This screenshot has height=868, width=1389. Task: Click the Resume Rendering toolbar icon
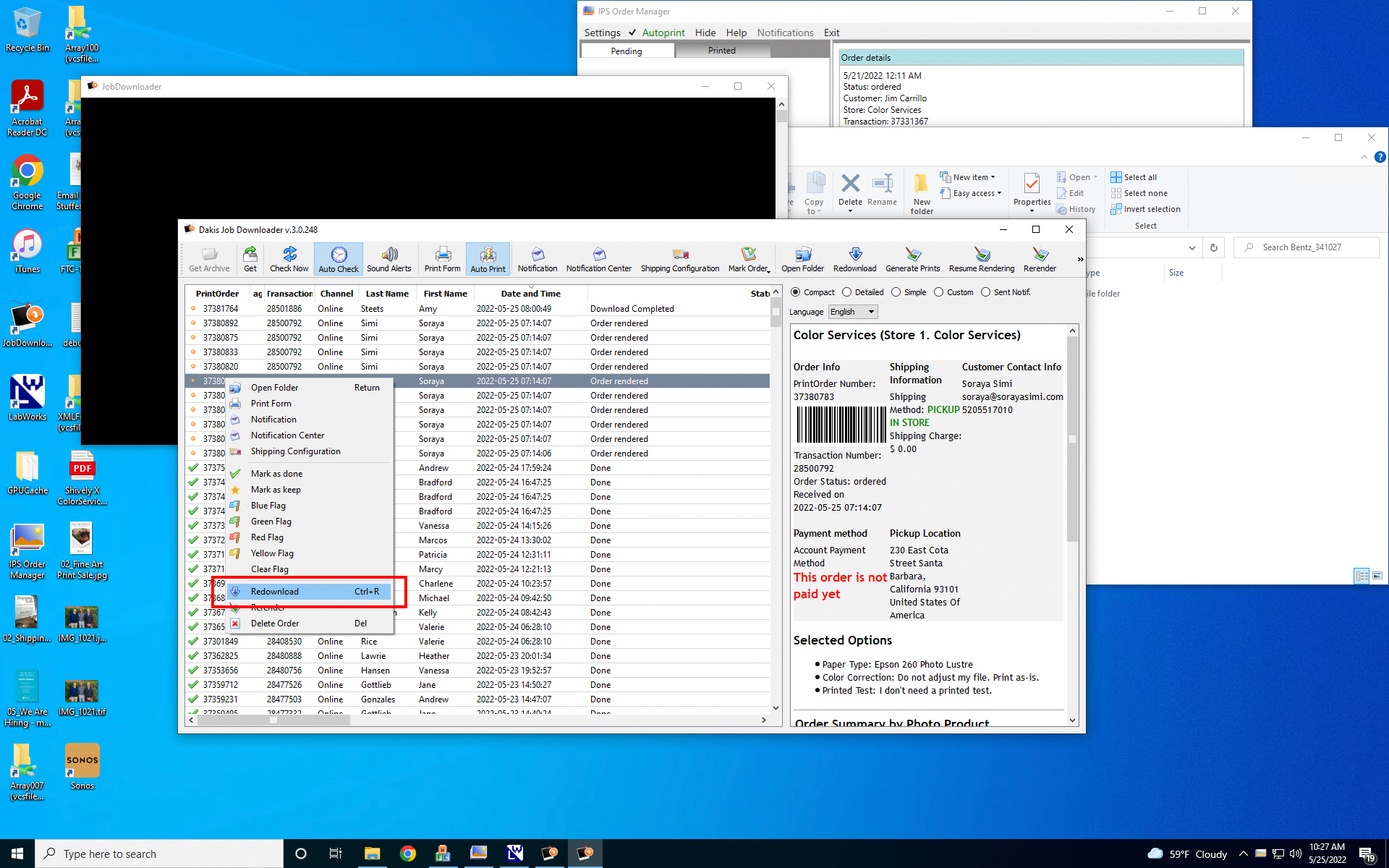click(981, 258)
